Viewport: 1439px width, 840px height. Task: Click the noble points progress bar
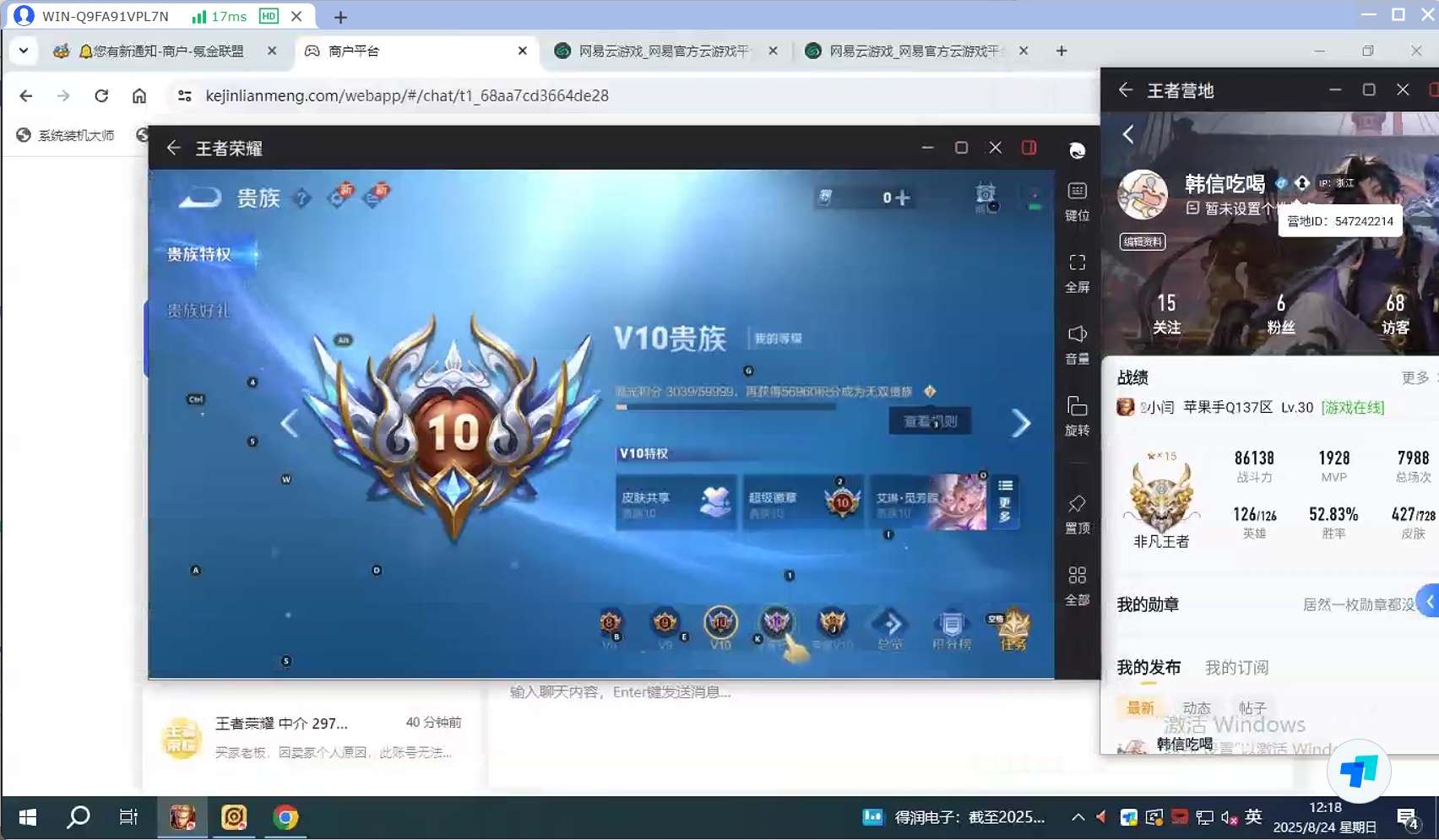coord(726,407)
